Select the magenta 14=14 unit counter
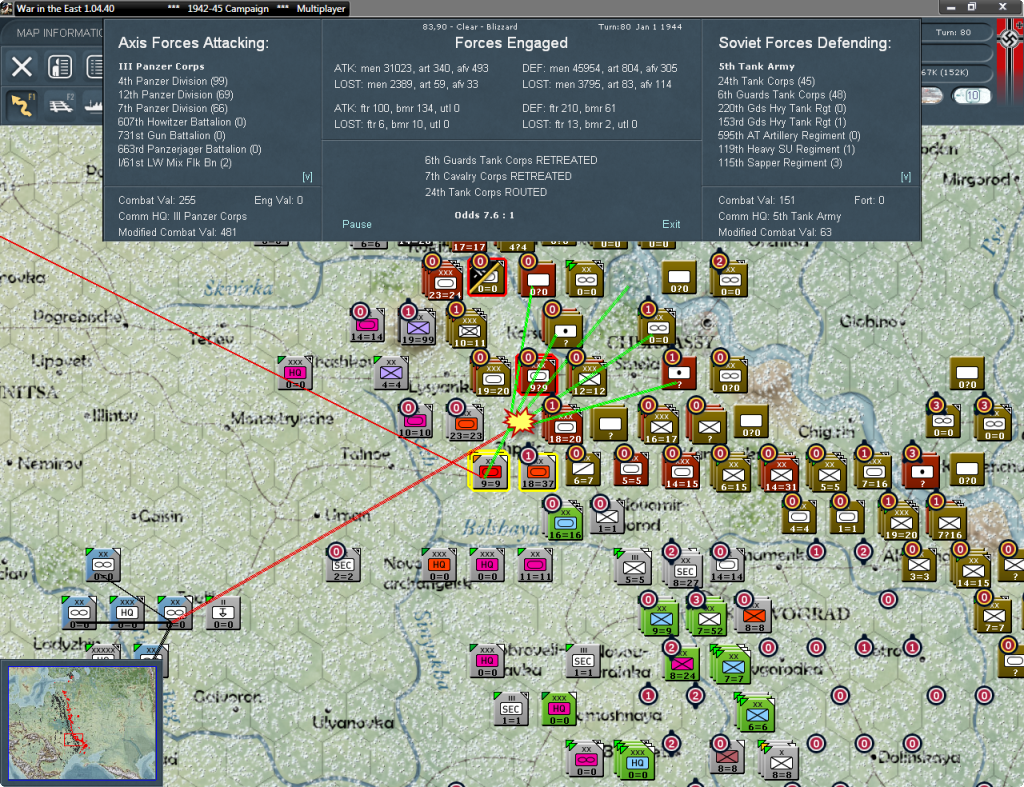Image resolution: width=1024 pixels, height=787 pixels. pos(366,325)
